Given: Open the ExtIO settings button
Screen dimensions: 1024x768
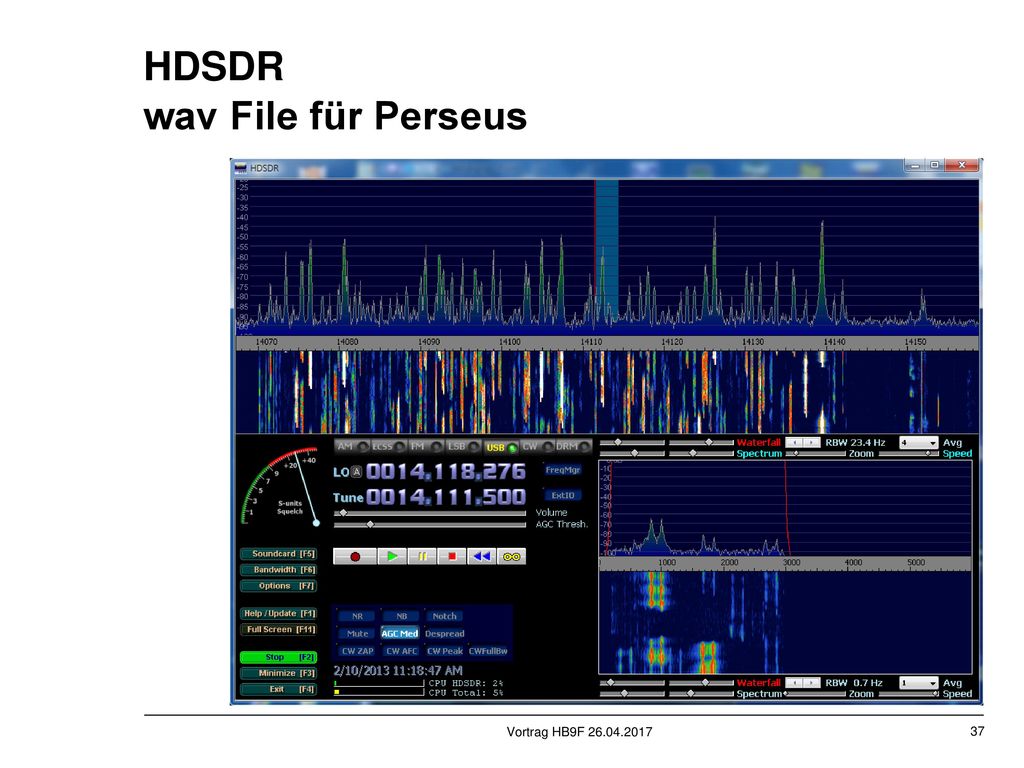Looking at the screenshot, I should click(562, 495).
